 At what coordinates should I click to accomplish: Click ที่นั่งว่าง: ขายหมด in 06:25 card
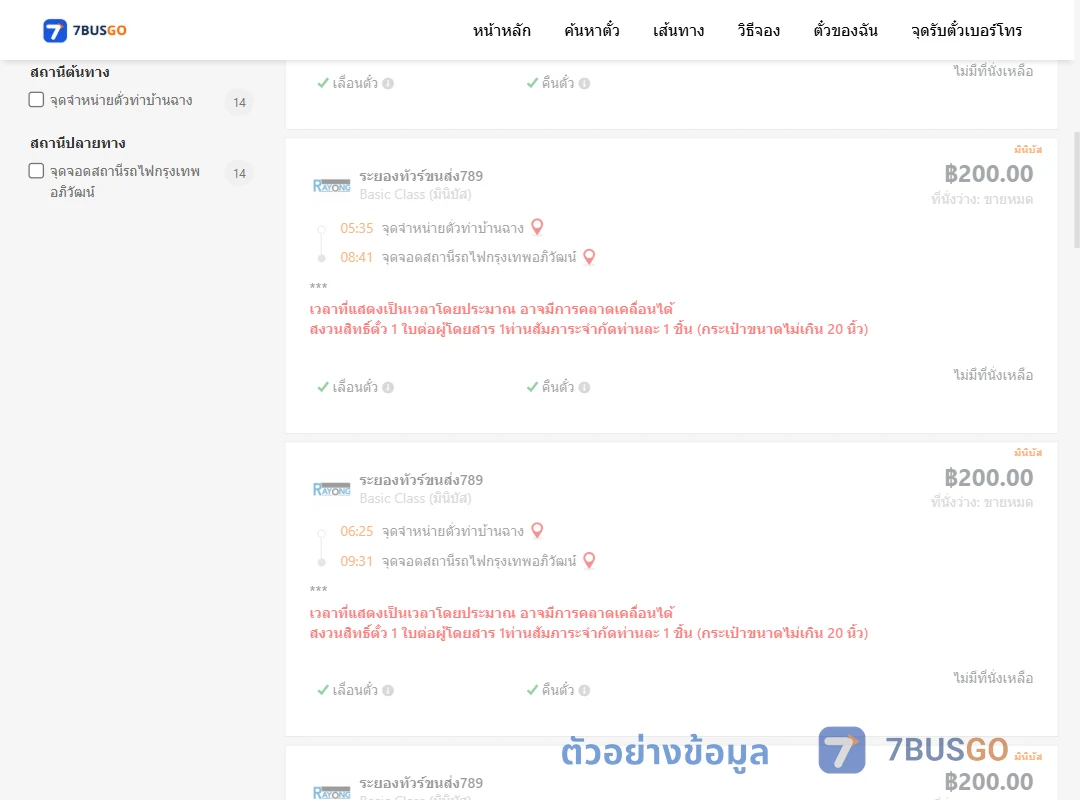pyautogui.click(x=982, y=502)
